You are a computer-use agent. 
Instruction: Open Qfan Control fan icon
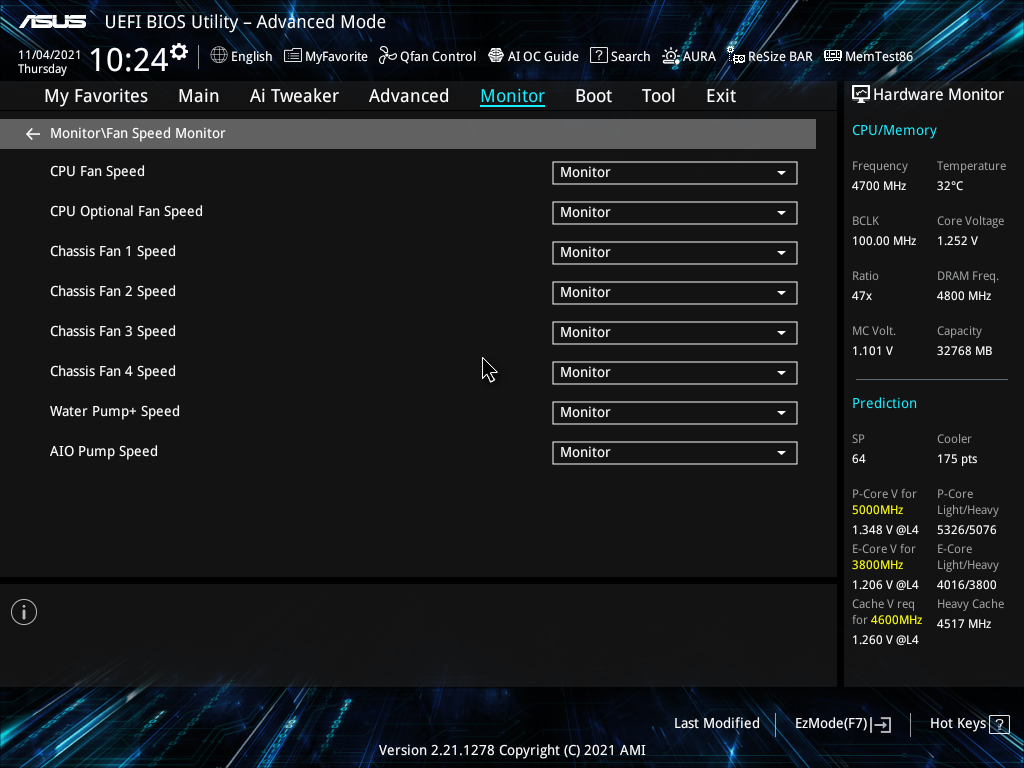point(388,56)
